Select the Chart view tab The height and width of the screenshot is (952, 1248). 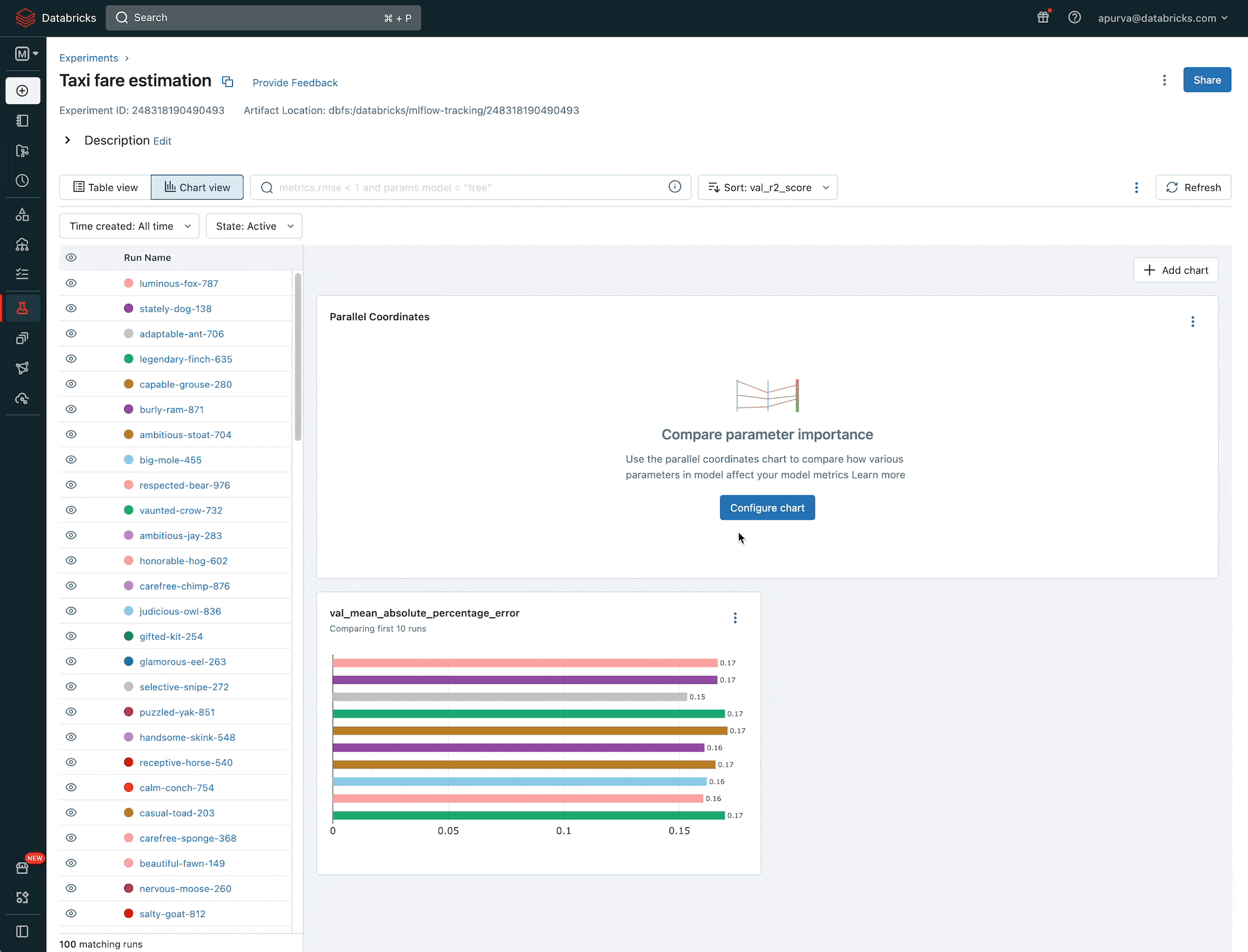pyautogui.click(x=197, y=187)
